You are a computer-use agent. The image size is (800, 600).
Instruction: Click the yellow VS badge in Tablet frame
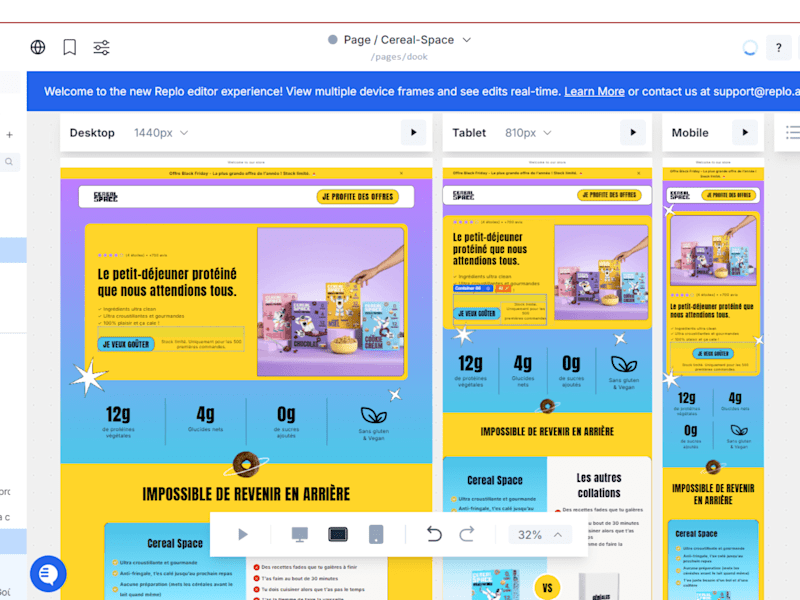pos(547,588)
